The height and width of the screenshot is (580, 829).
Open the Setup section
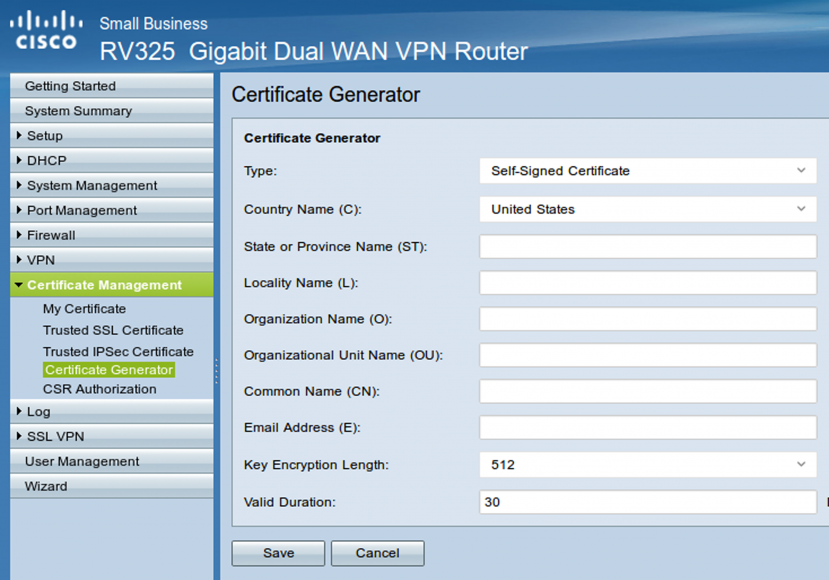[112, 135]
